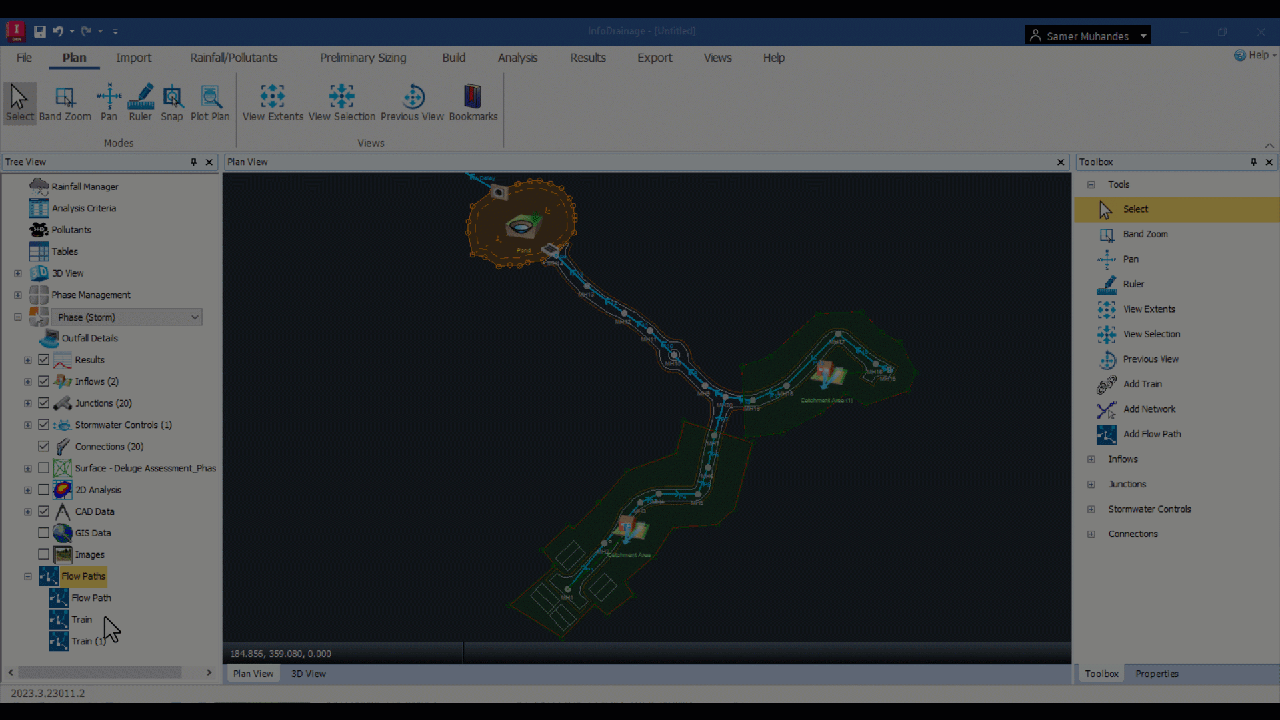
Task: Activate the Pan mode in the ribbon
Action: point(108,104)
